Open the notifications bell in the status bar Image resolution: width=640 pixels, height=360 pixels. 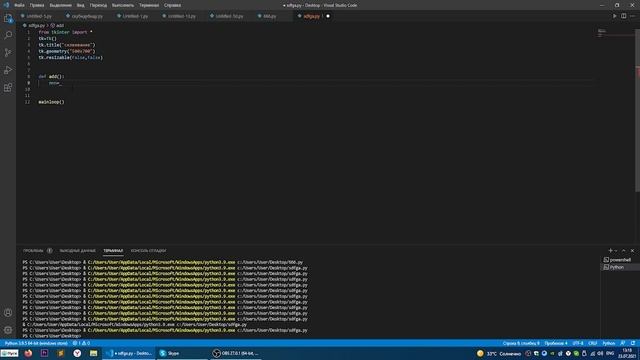click(x=633, y=343)
